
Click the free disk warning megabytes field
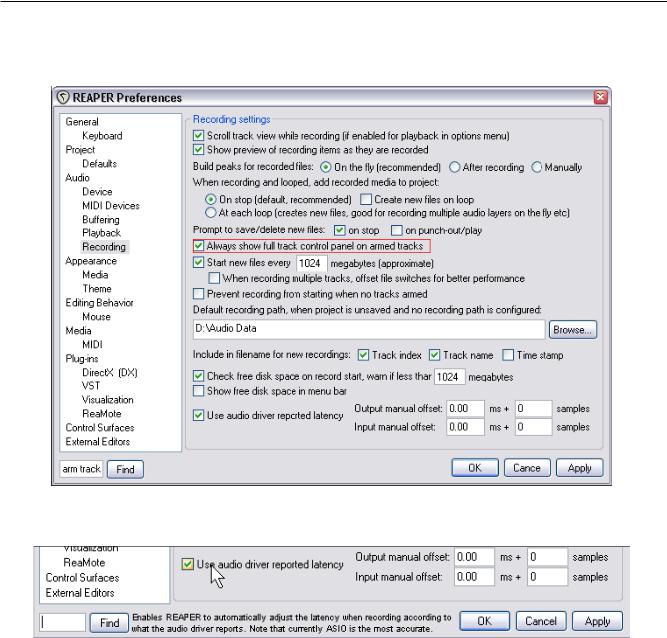[x=450, y=377]
